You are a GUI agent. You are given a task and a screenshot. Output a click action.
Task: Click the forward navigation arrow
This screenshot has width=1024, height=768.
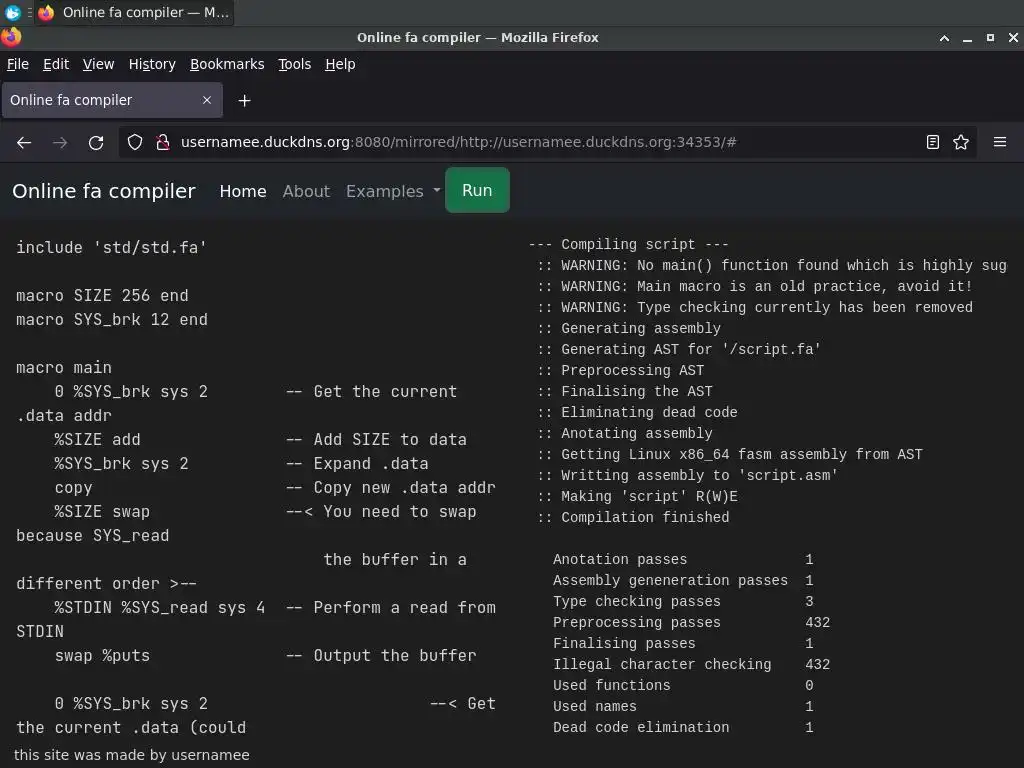pos(60,142)
